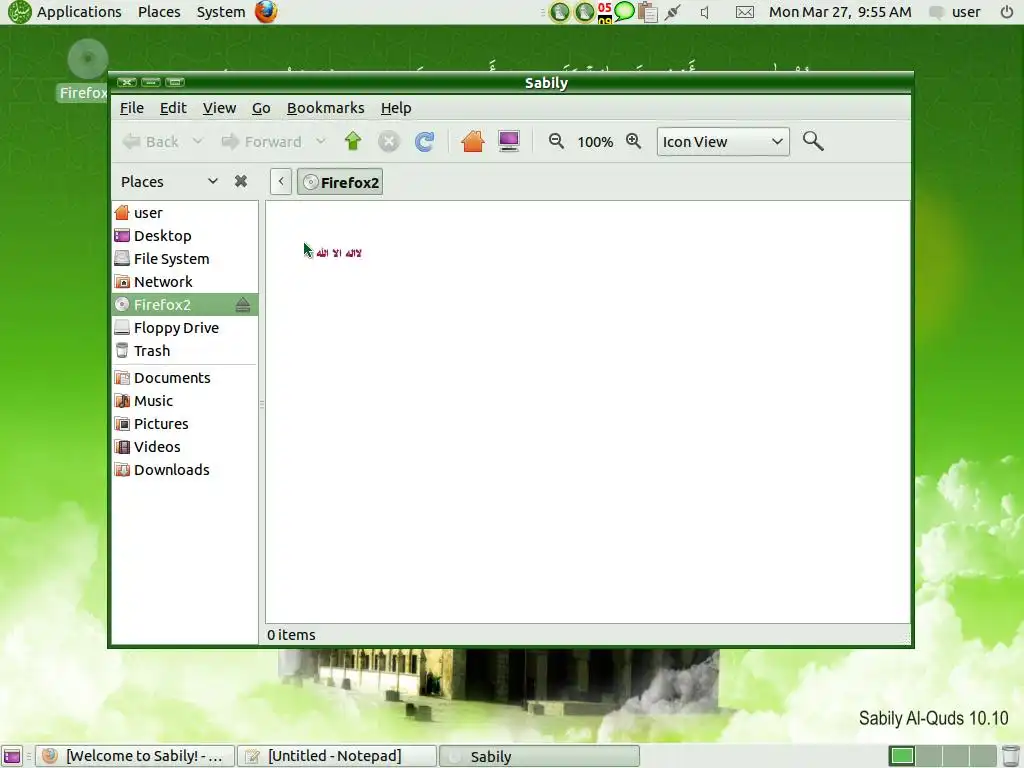
Task: Click the Firefox2 path bar button
Action: click(x=340, y=182)
